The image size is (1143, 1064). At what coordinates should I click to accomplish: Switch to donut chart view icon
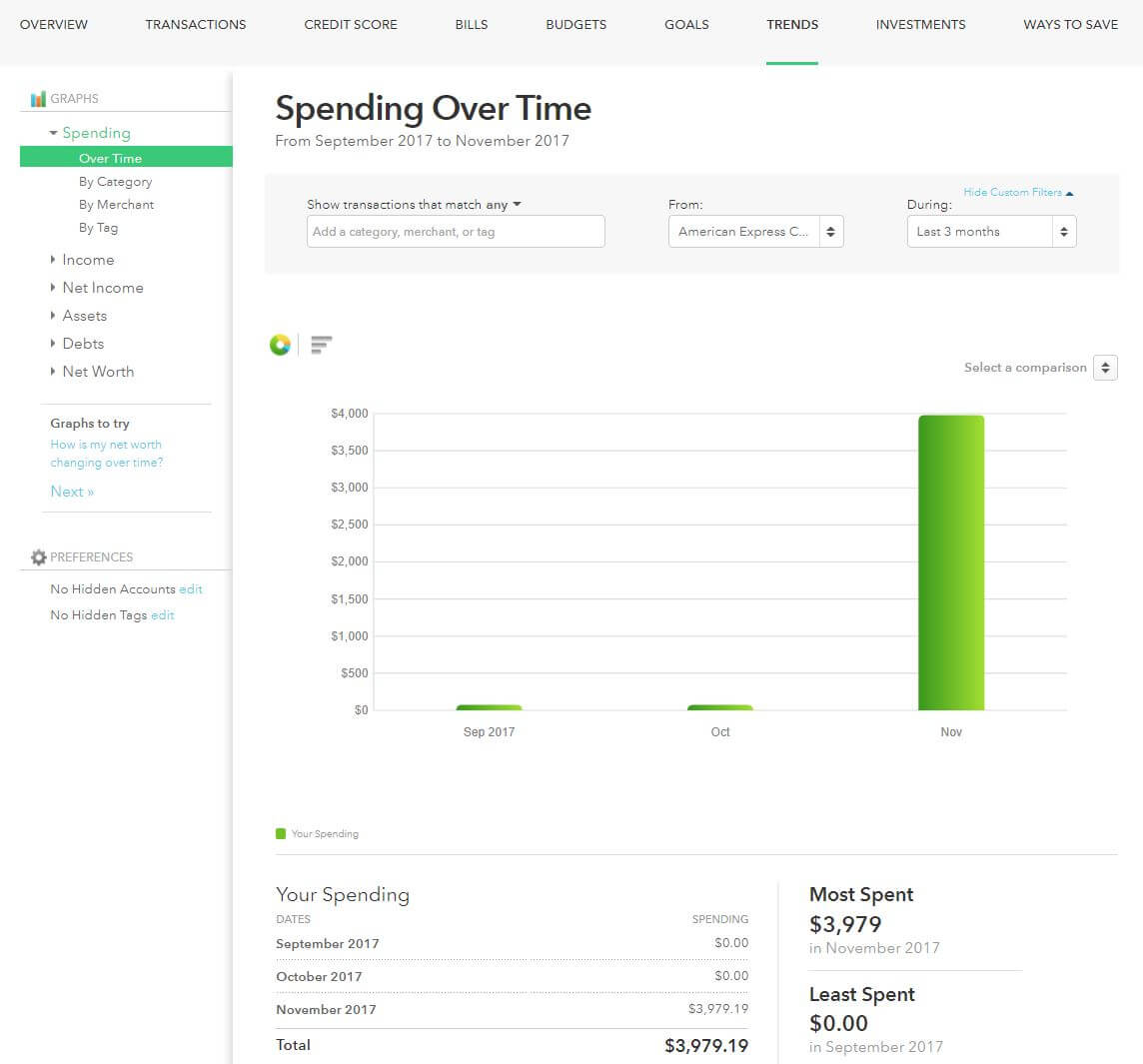pos(280,345)
